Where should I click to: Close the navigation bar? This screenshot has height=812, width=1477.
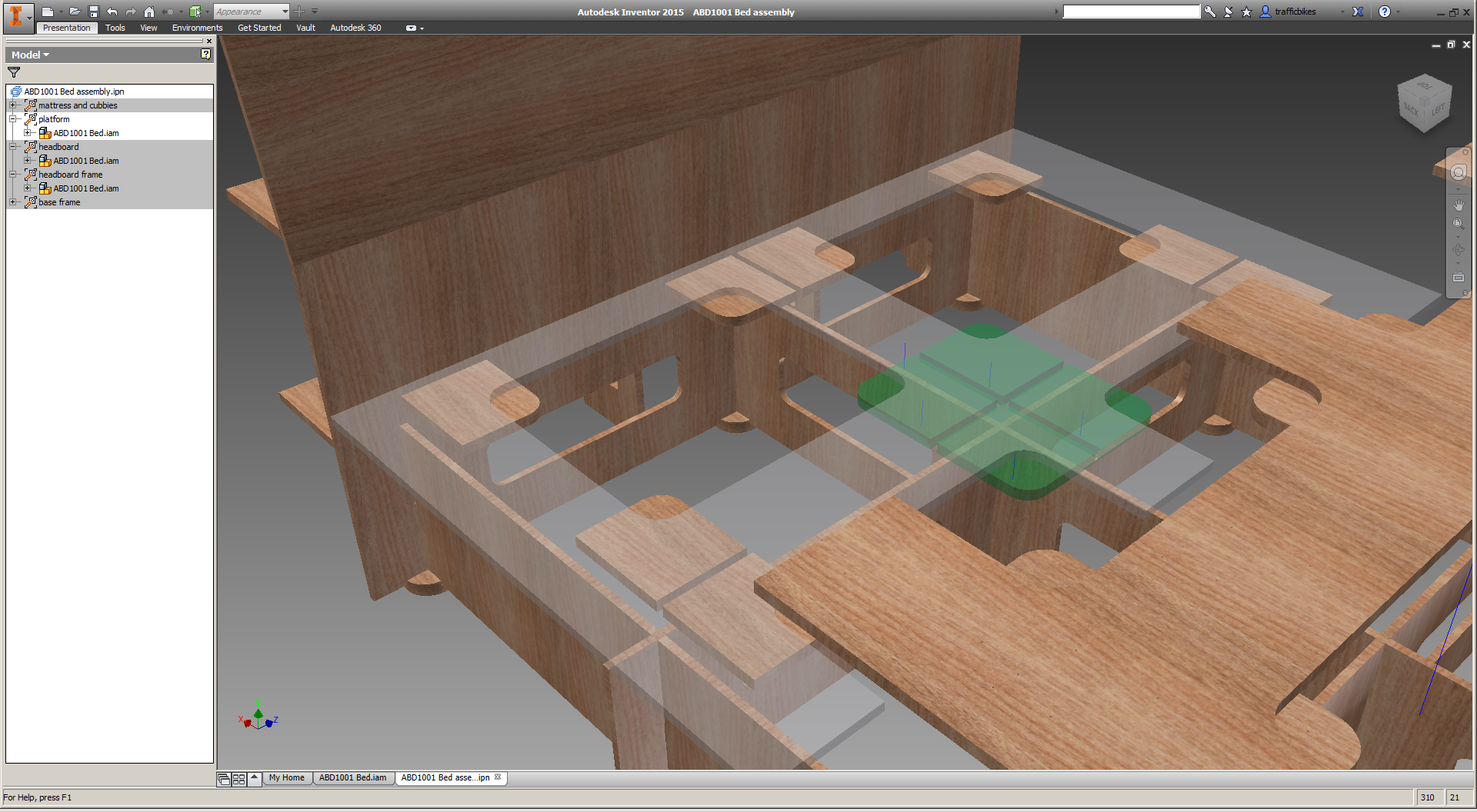coord(1465,152)
